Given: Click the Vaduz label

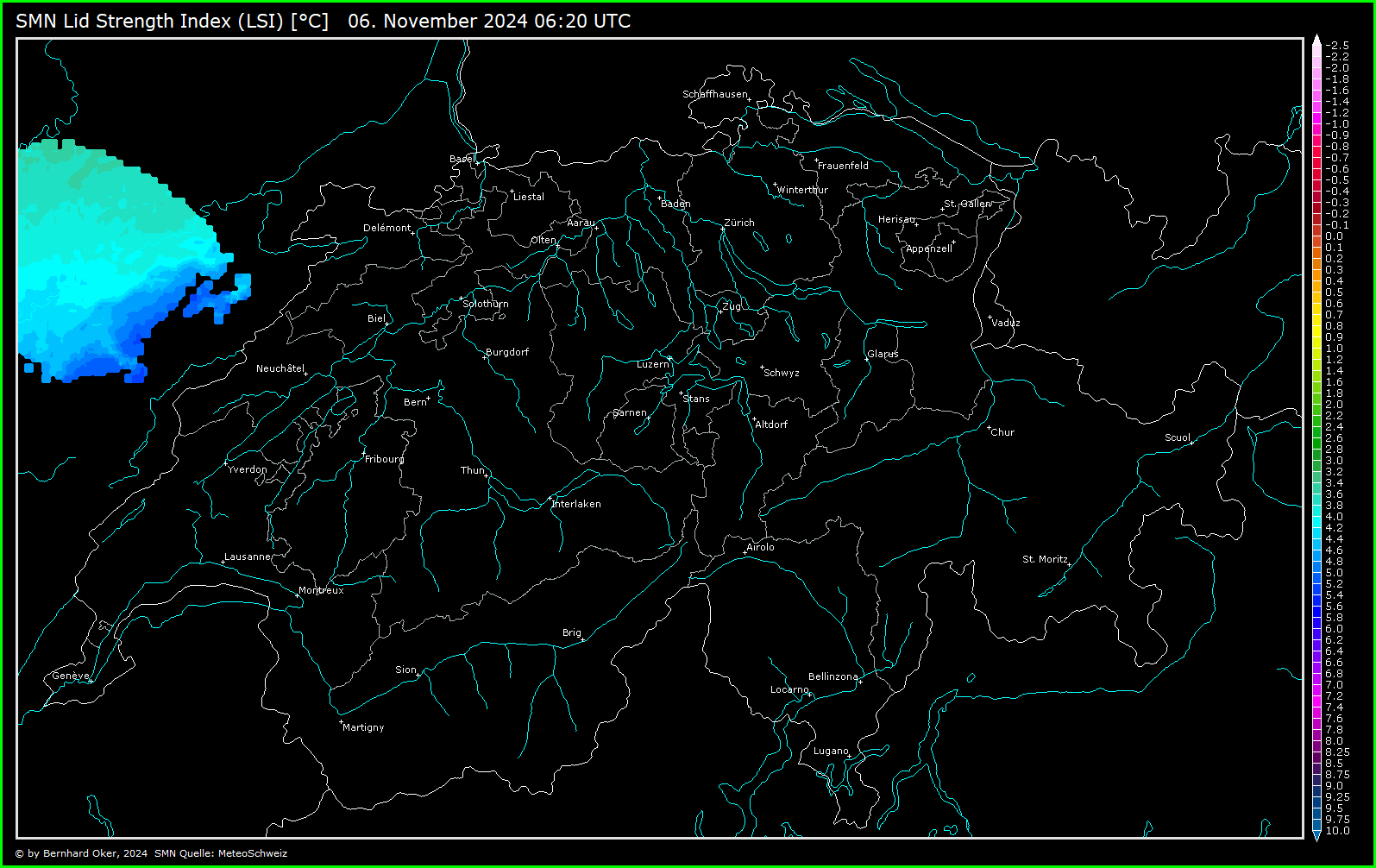Looking at the screenshot, I should 1006,323.
